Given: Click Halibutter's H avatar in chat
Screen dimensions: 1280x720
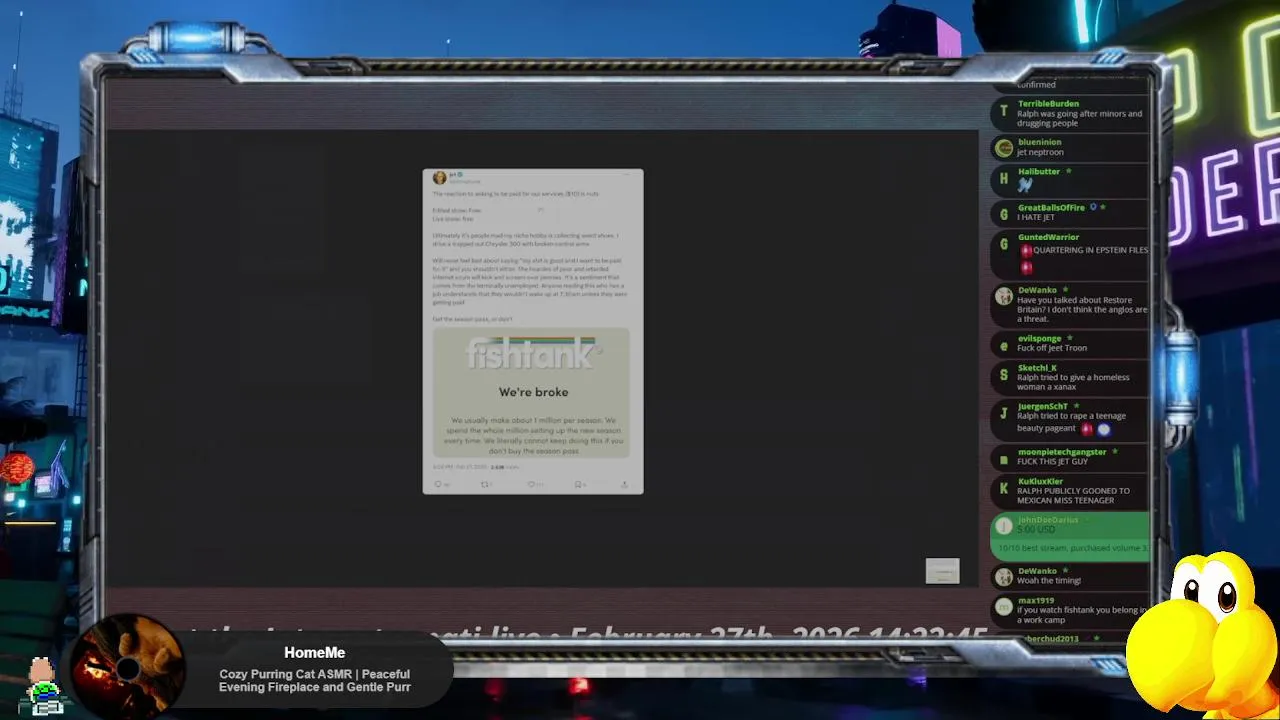Looking at the screenshot, I should click(x=1004, y=179).
